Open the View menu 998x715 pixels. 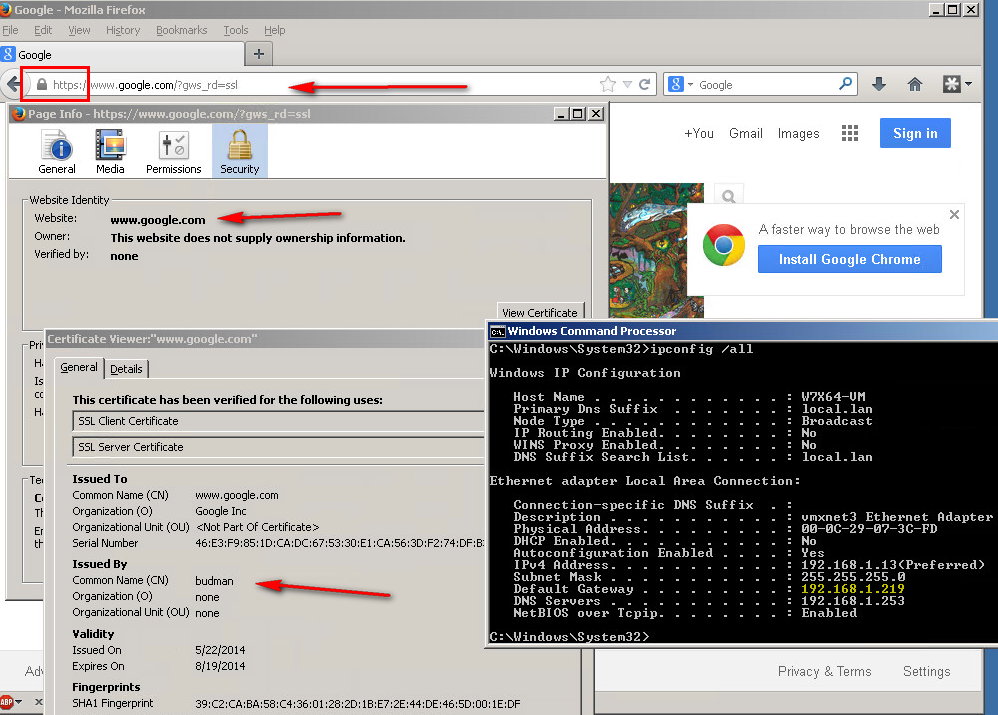point(79,30)
